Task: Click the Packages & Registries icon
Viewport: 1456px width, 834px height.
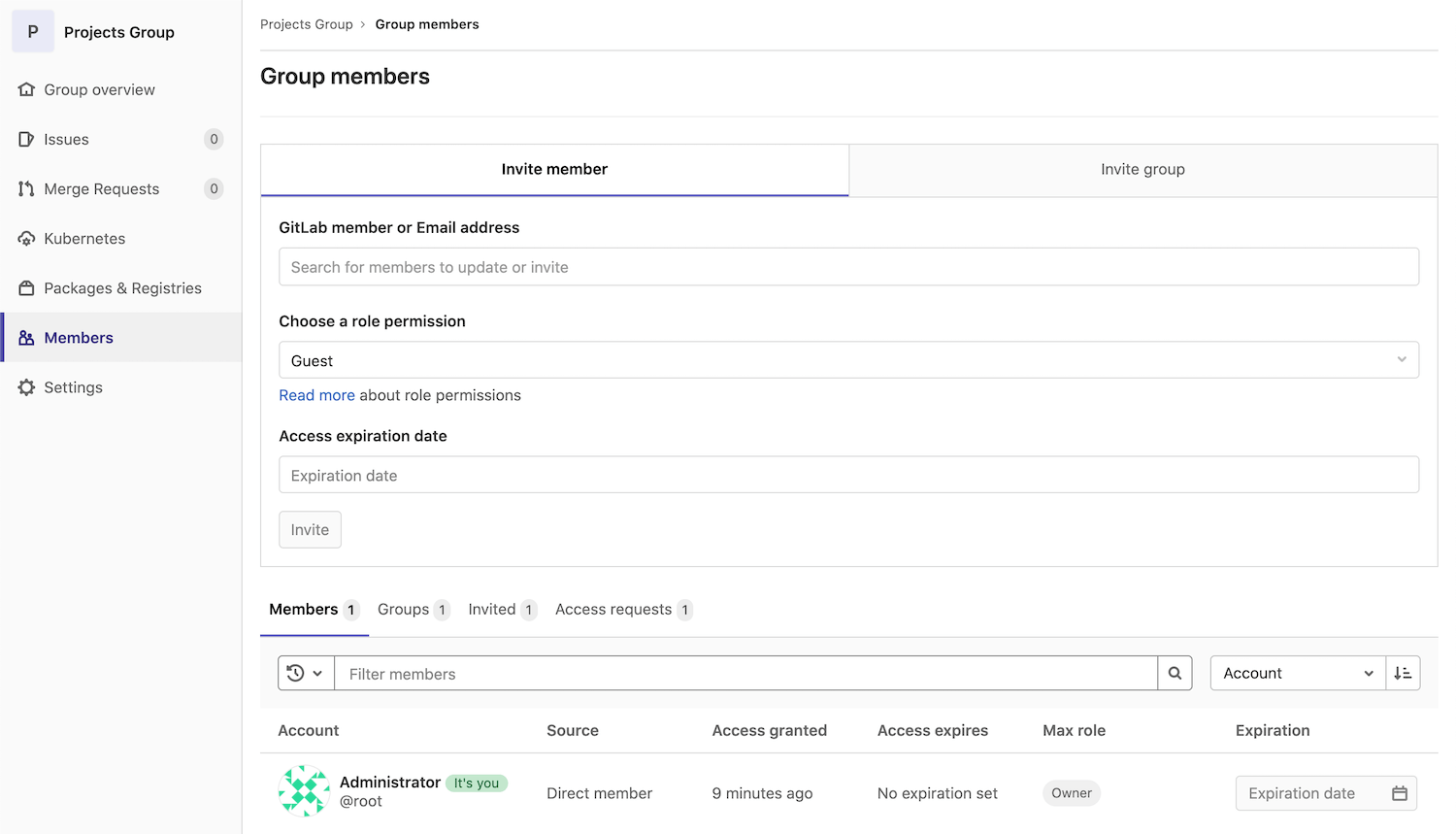Action: pyautogui.click(x=26, y=288)
